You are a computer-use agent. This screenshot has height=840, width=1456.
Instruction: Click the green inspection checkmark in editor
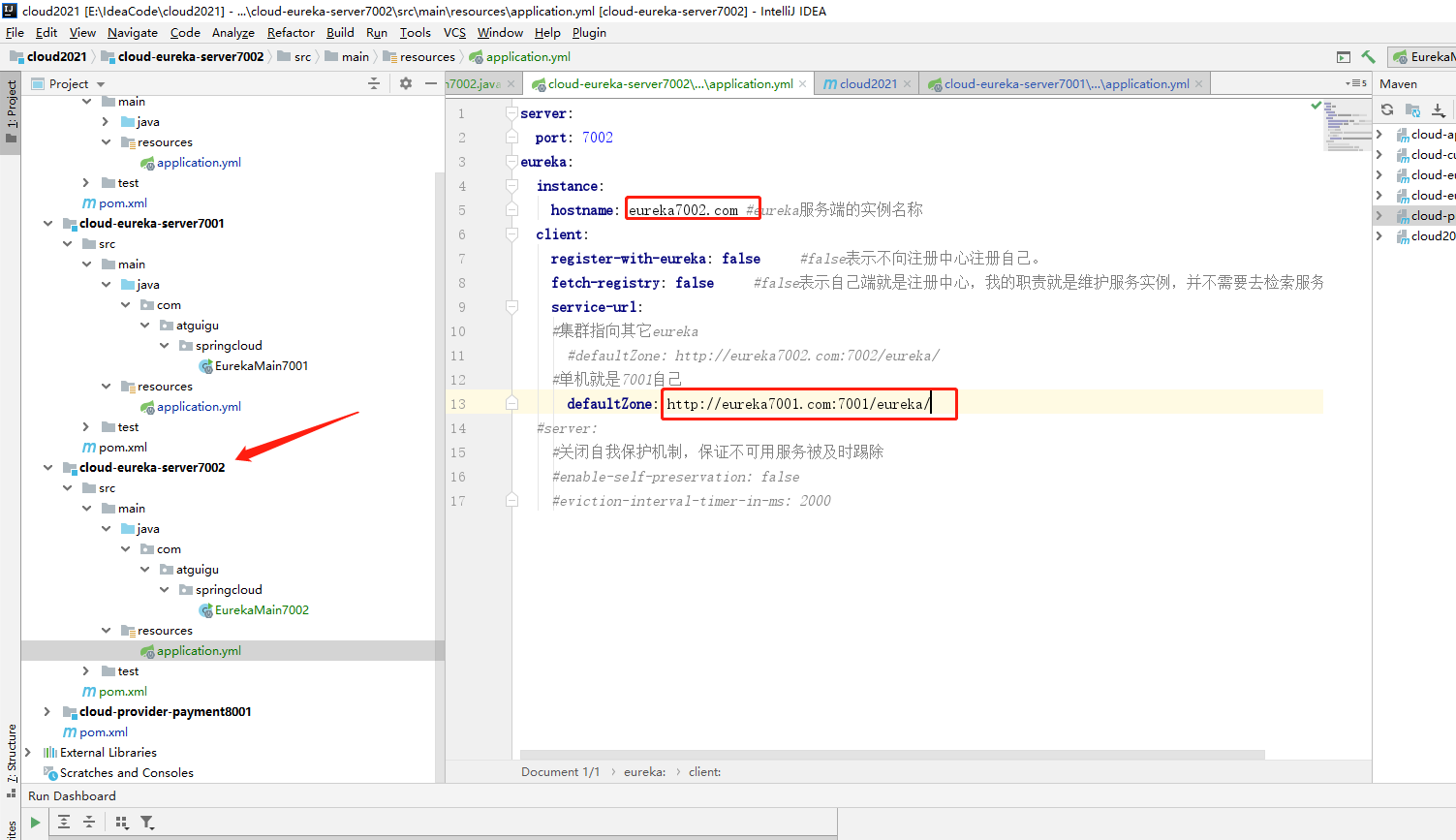click(x=1316, y=106)
